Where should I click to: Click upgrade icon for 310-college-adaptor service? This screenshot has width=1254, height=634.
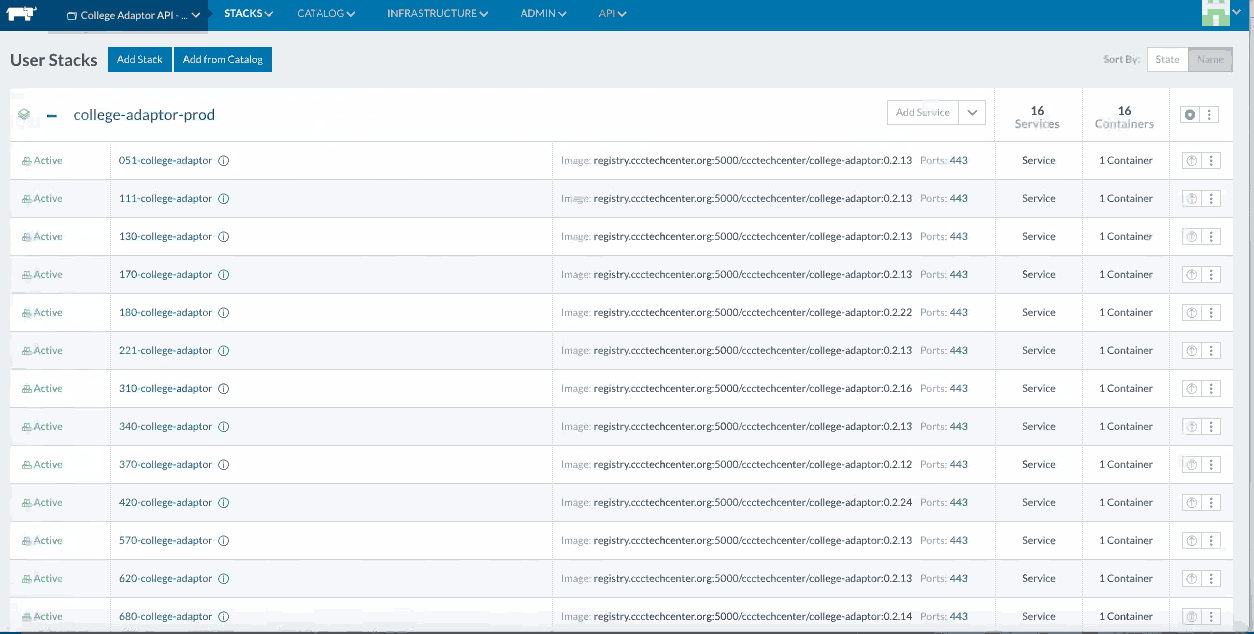pos(1190,389)
